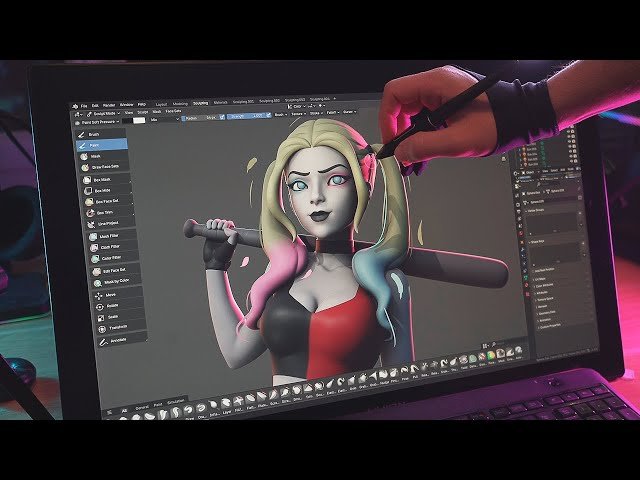Select the Transform tool
Image resolution: width=640 pixels, height=480 pixels.
click(x=121, y=327)
